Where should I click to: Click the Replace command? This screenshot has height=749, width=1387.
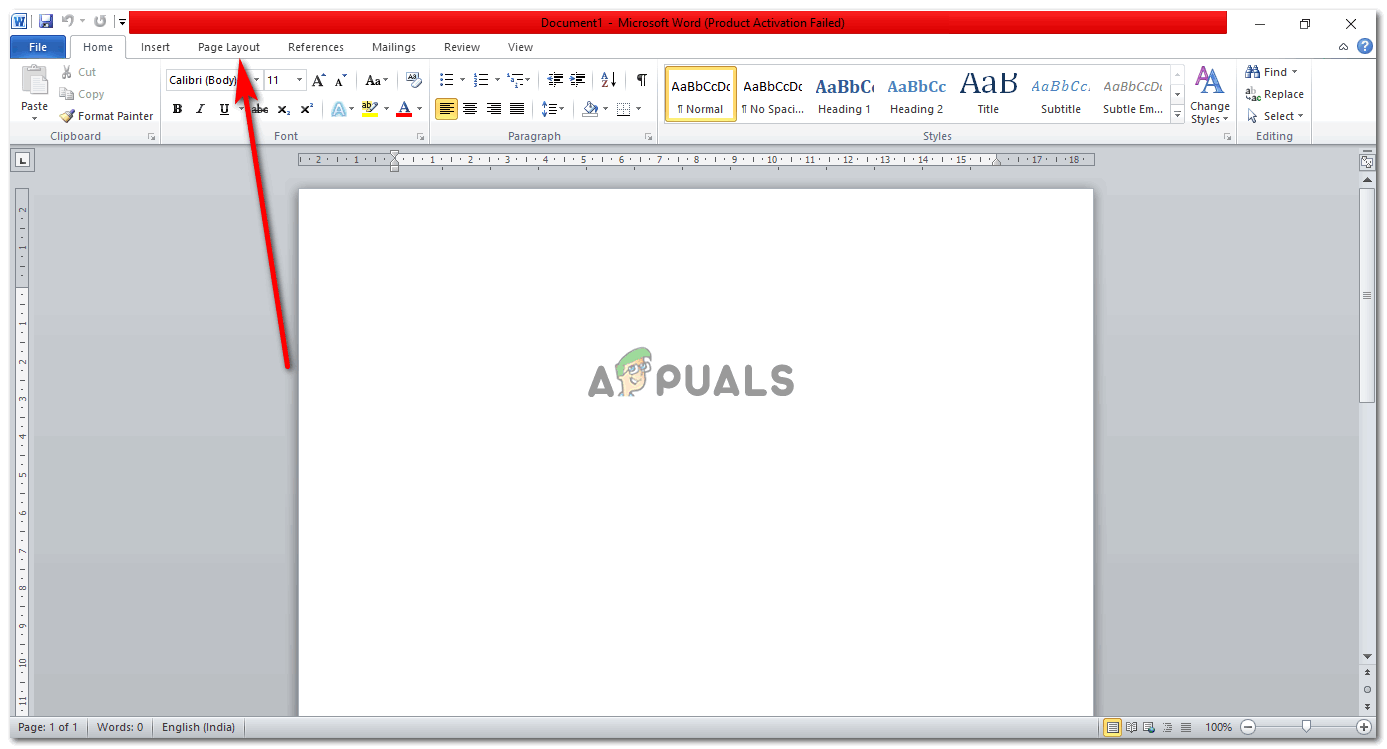click(1274, 94)
